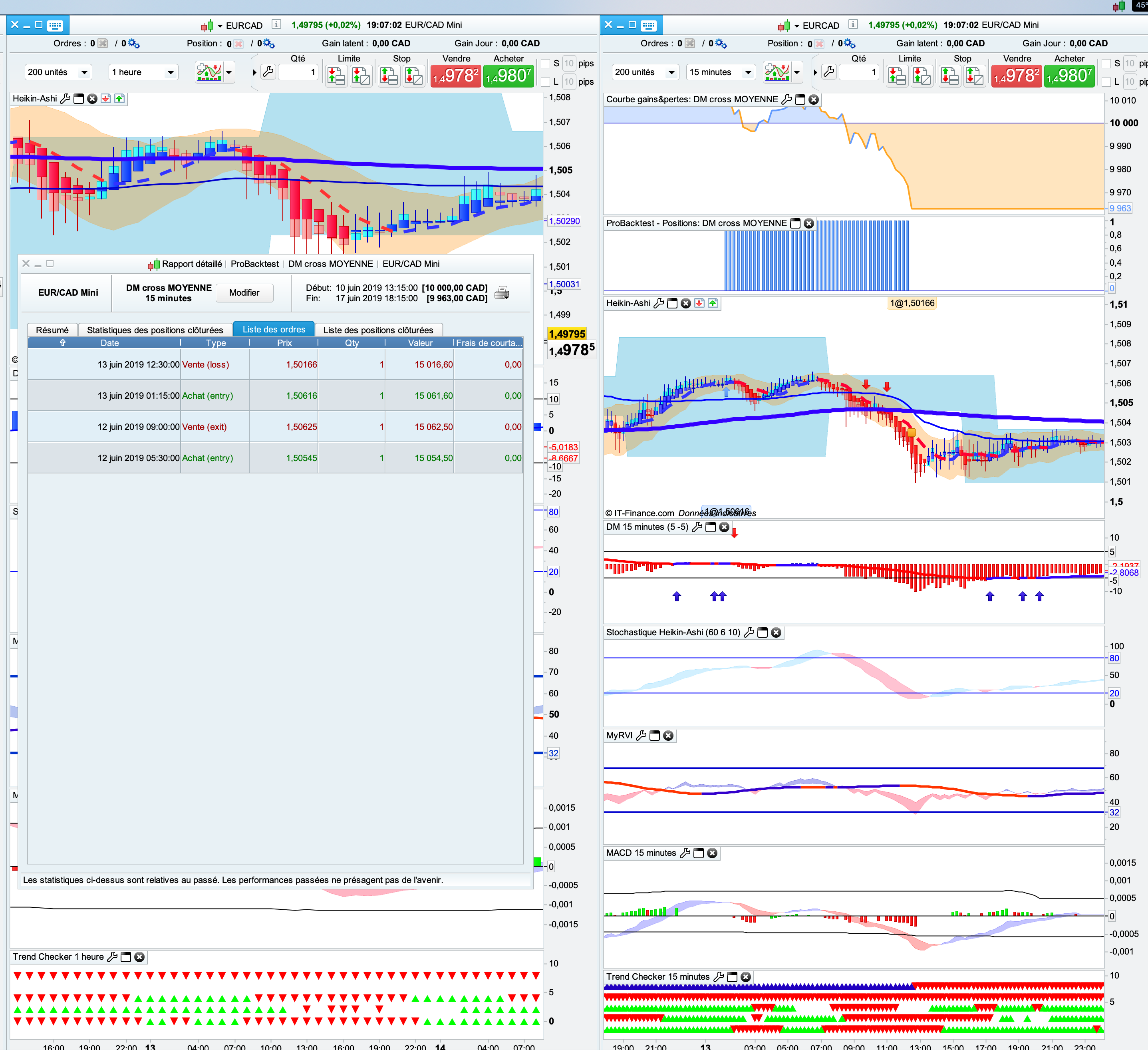
Task: Remove MyRVI indicator with its X icon
Action: tap(669, 736)
